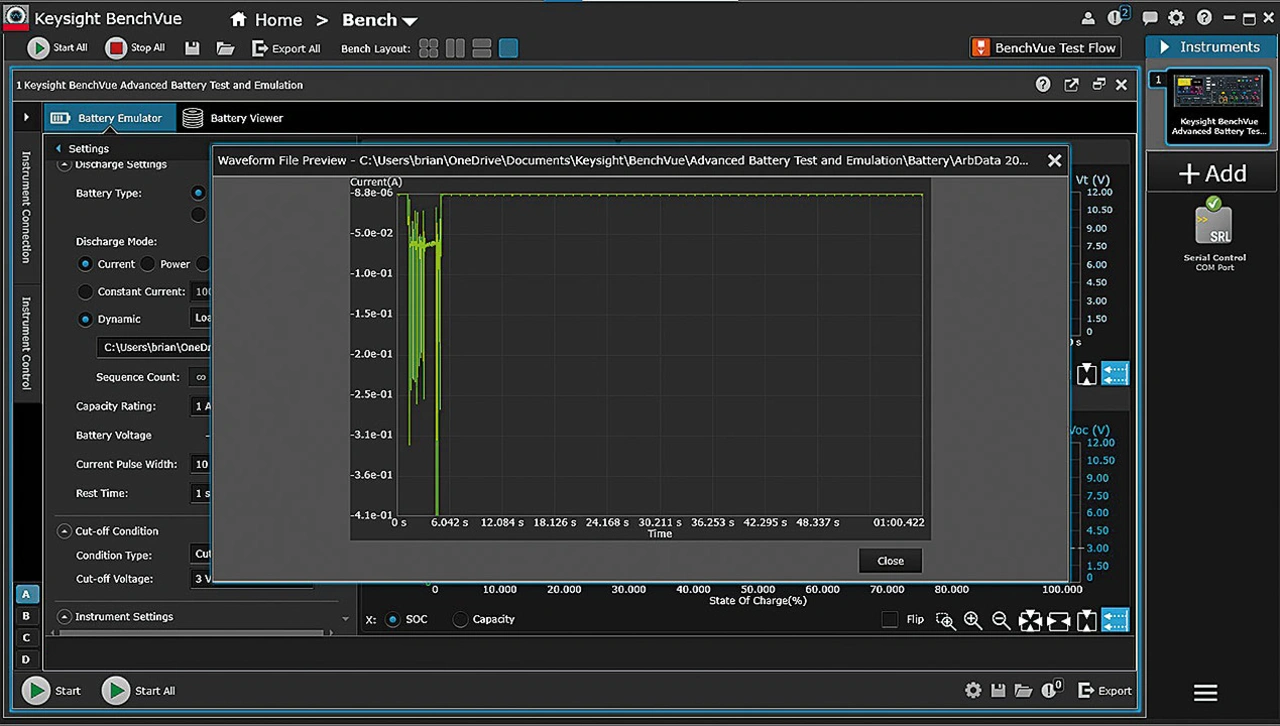The width and height of the screenshot is (1280, 726).
Task: Enable the Flip checkbox
Action: (x=890, y=620)
